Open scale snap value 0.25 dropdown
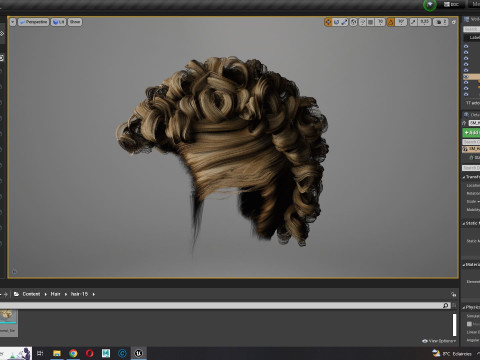480x360 pixels. pyautogui.click(x=424, y=22)
